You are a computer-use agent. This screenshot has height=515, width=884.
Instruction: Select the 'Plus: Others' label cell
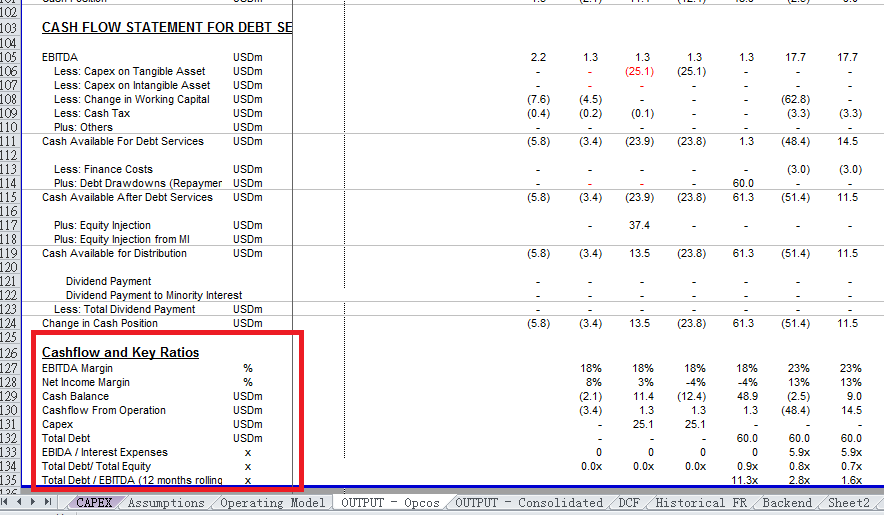(83, 127)
